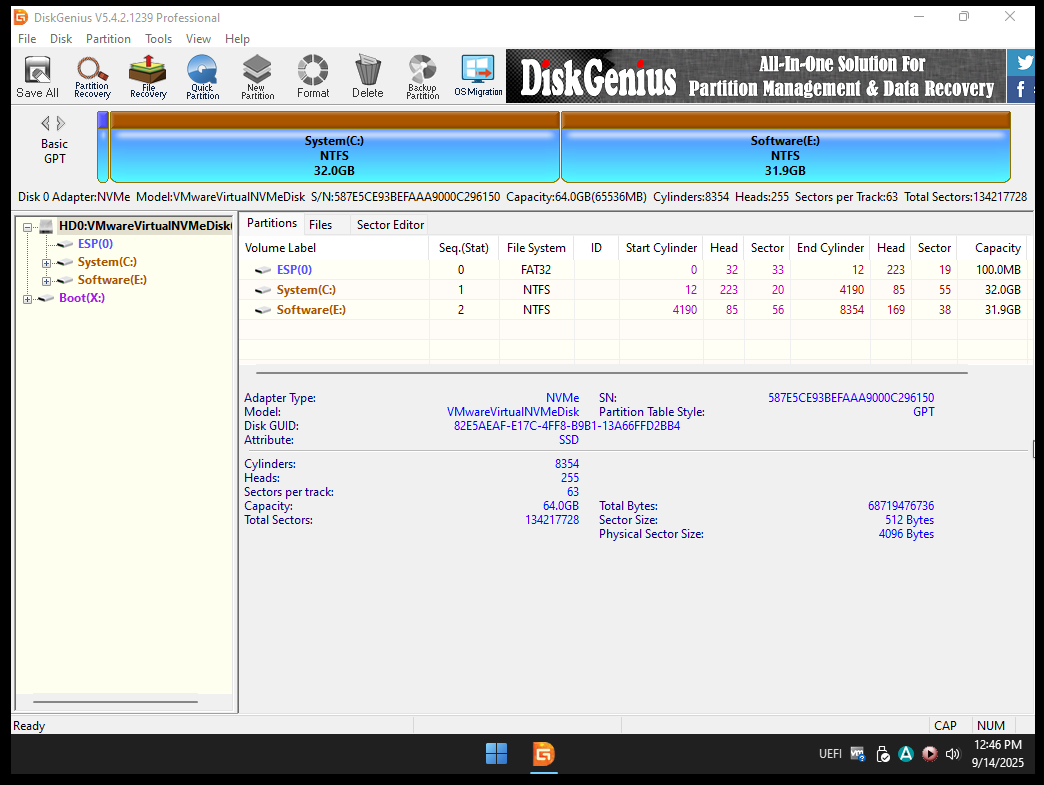Click the UEFI label in the taskbar
The width and height of the screenshot is (1044, 785).
click(x=830, y=754)
